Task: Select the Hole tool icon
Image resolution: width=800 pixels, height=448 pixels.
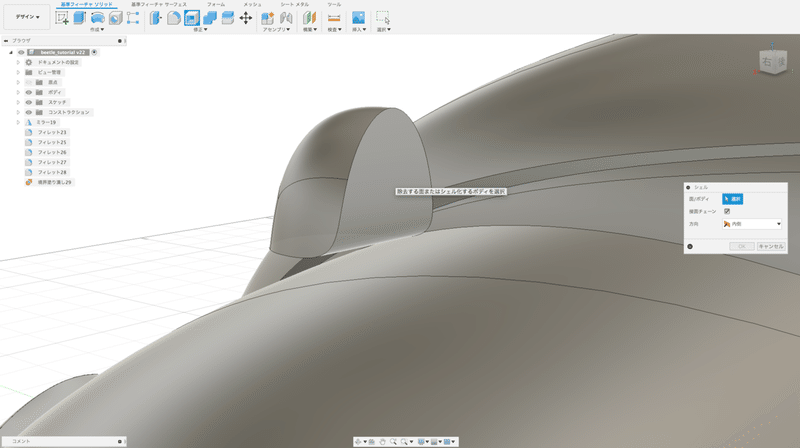Action: coord(116,18)
